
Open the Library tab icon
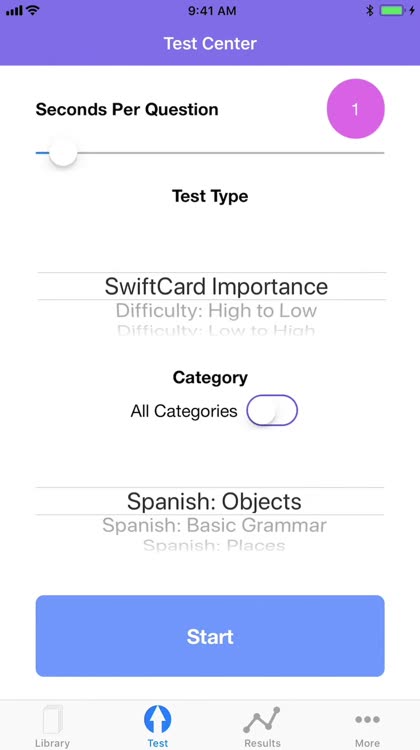(x=53, y=719)
